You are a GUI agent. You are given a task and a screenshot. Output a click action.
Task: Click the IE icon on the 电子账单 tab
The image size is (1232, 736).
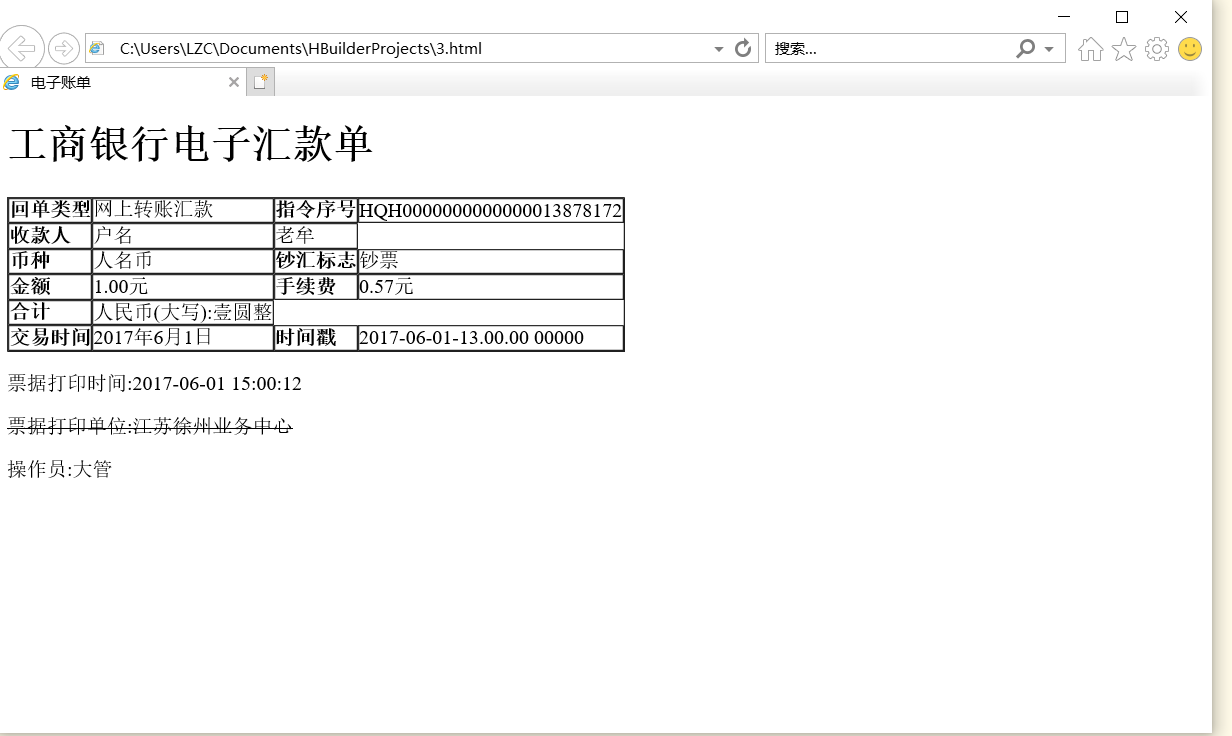pos(11,82)
